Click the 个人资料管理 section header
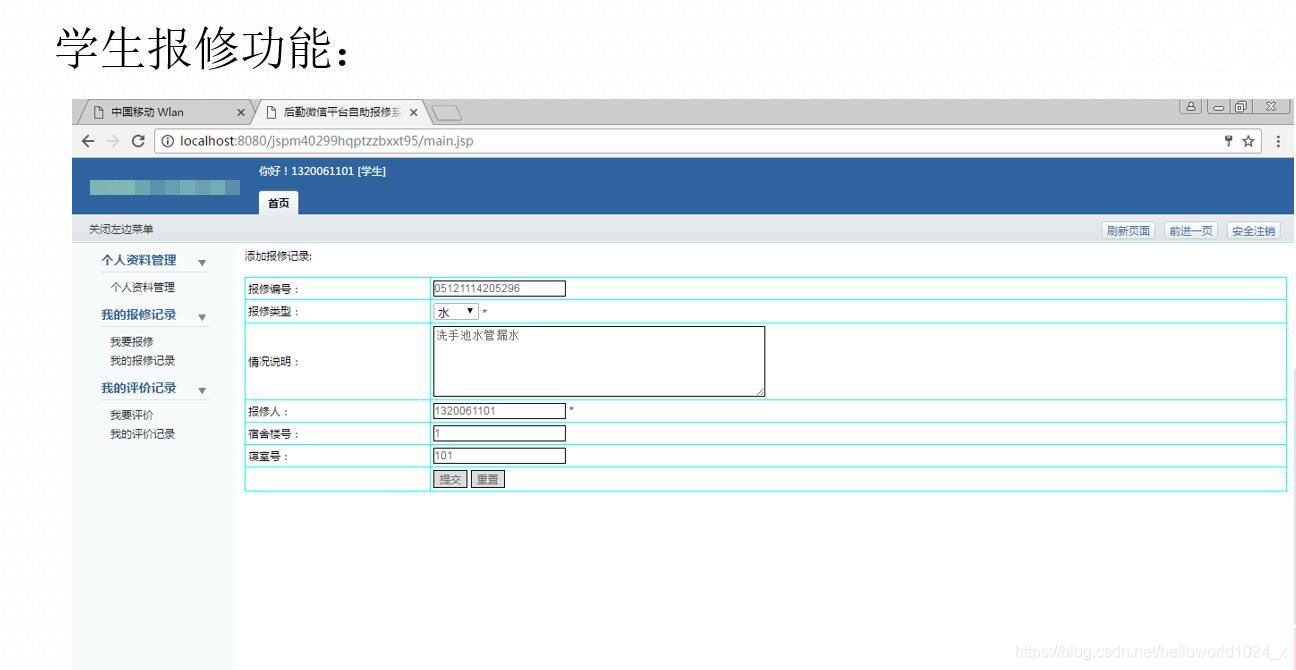Screen dimensions: 1296x670 [139, 261]
